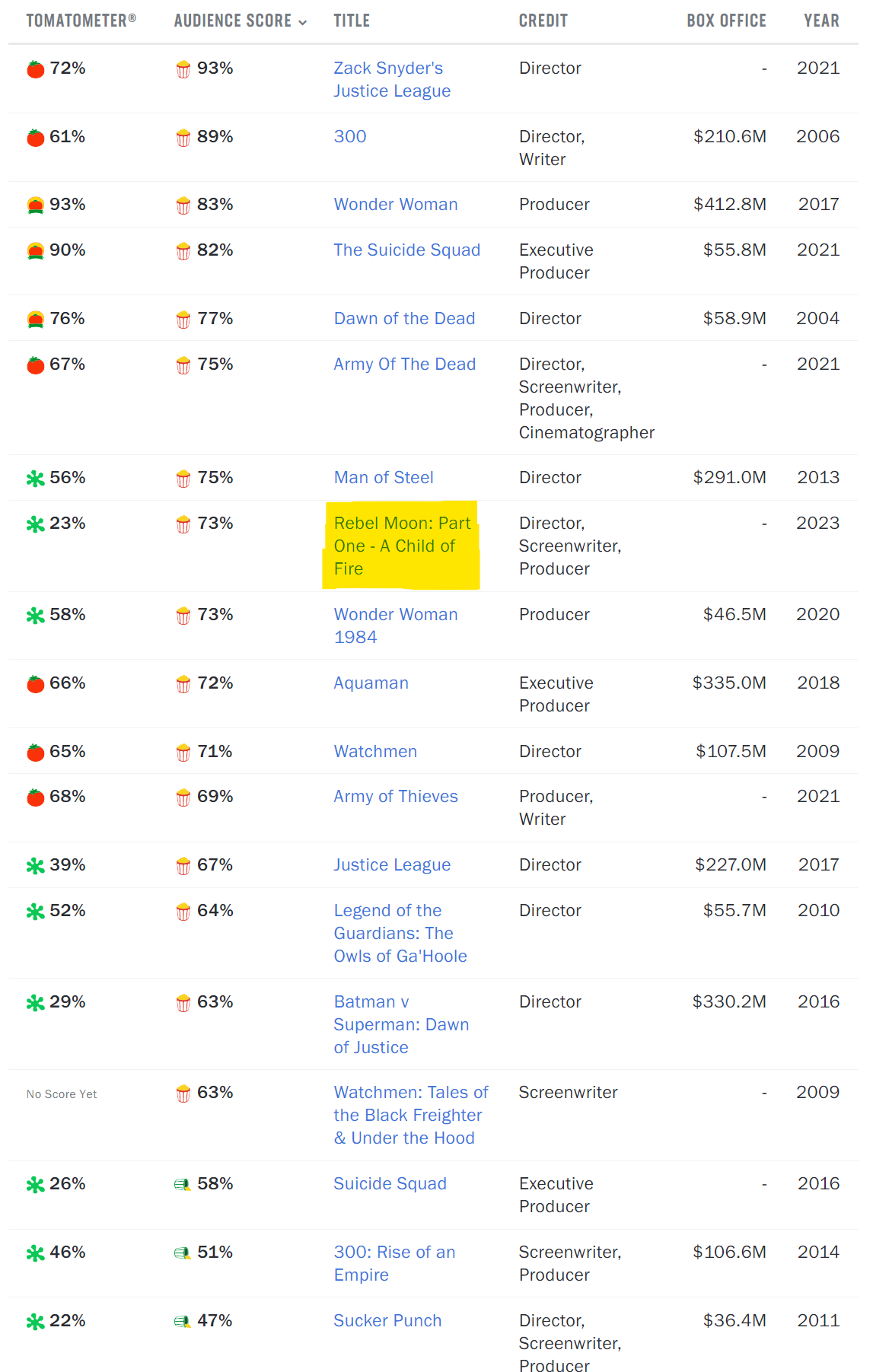Toggle the Audience Score sort arrow
The height and width of the screenshot is (1372, 873).
303,22
